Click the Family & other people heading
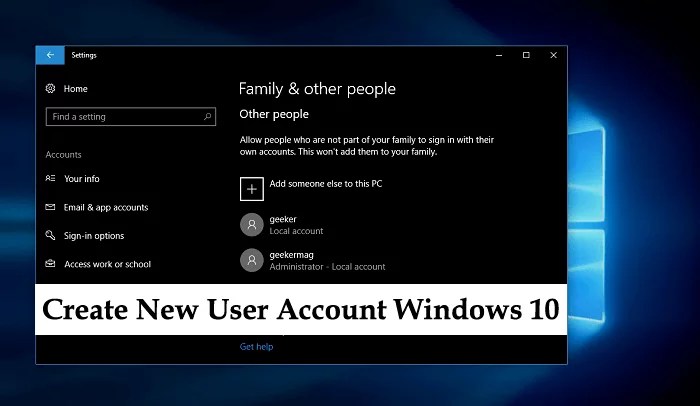700x406 pixels. [x=317, y=89]
